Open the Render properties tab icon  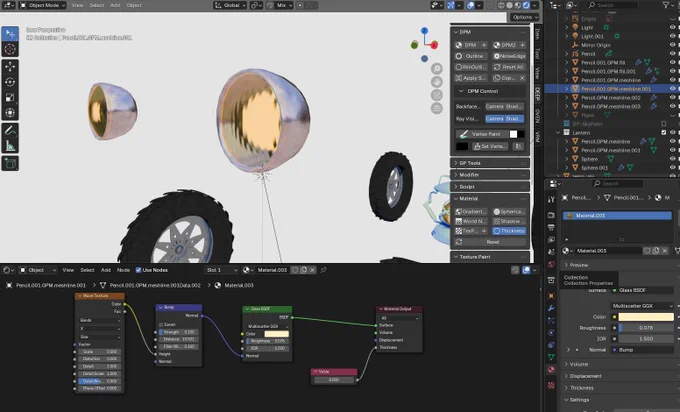pyautogui.click(x=551, y=215)
